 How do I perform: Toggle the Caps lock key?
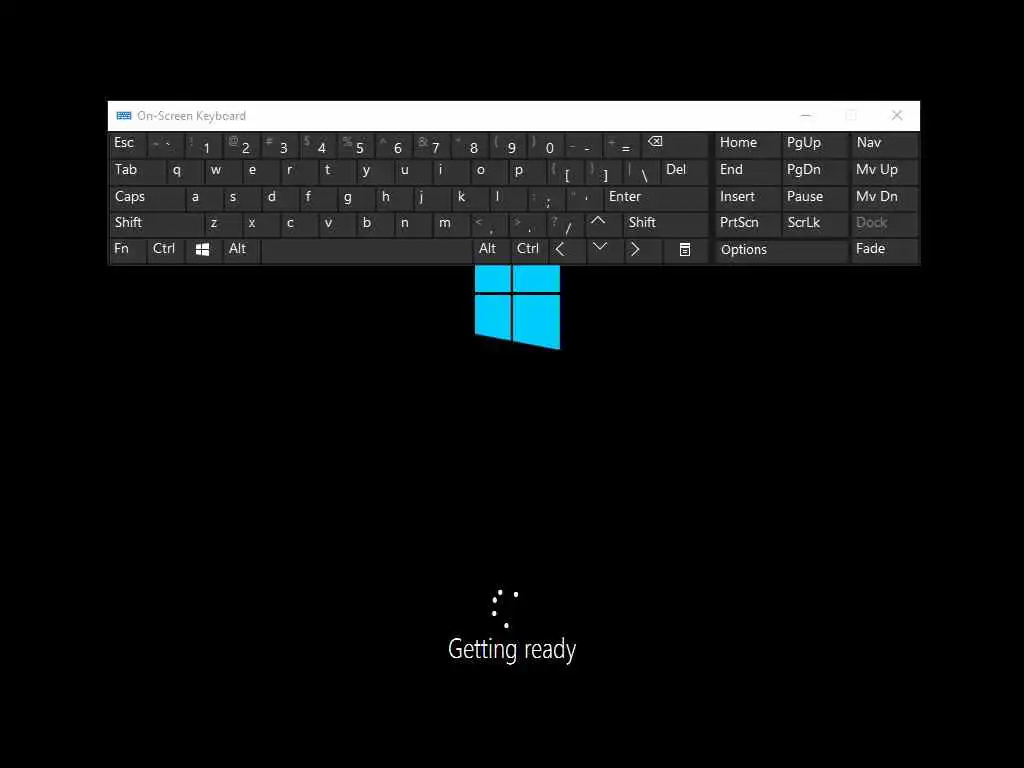146,197
